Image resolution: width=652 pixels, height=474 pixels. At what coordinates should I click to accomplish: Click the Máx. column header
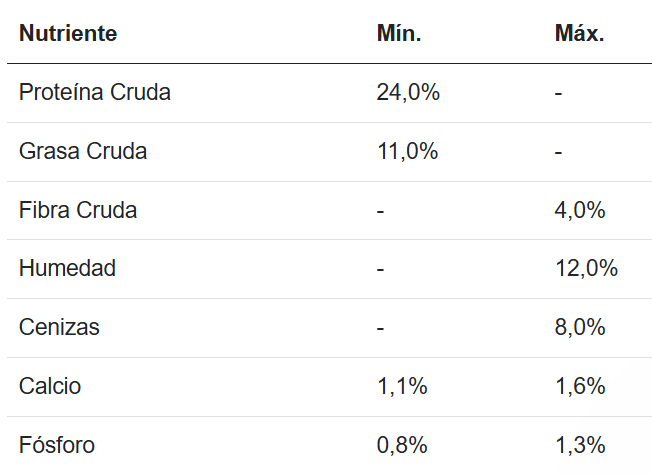tap(579, 34)
